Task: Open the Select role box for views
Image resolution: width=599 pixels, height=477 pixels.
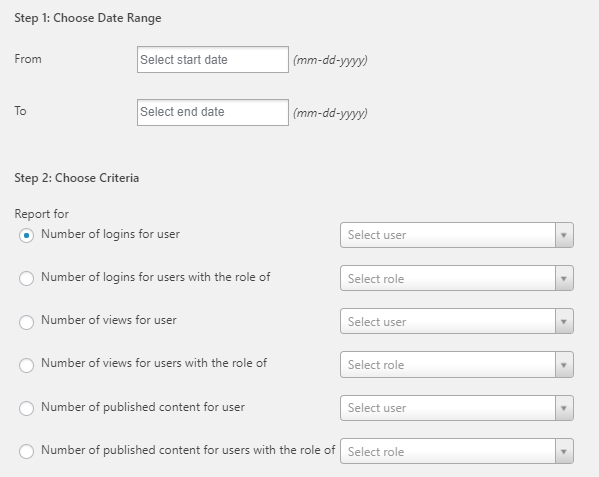Action: pos(457,365)
